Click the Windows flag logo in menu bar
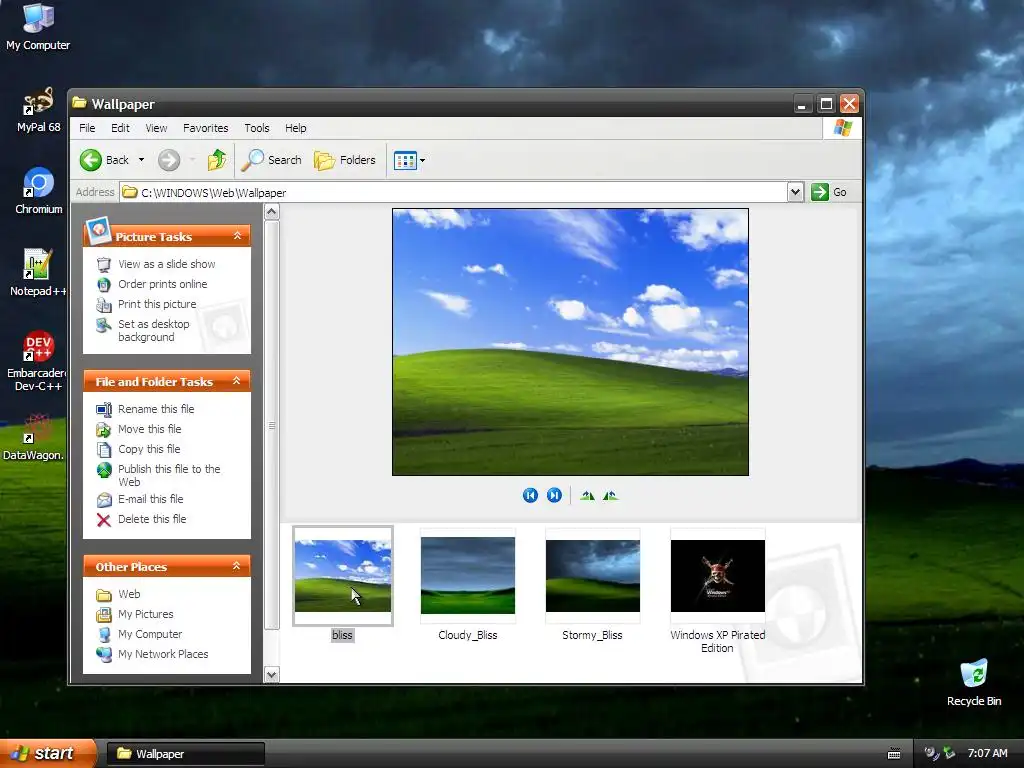The image size is (1024, 768). click(x=842, y=128)
